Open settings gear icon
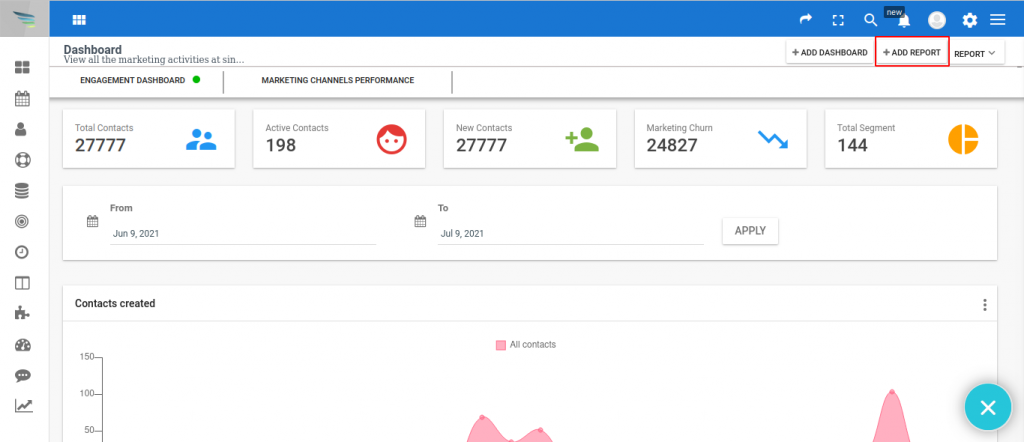 [x=970, y=20]
